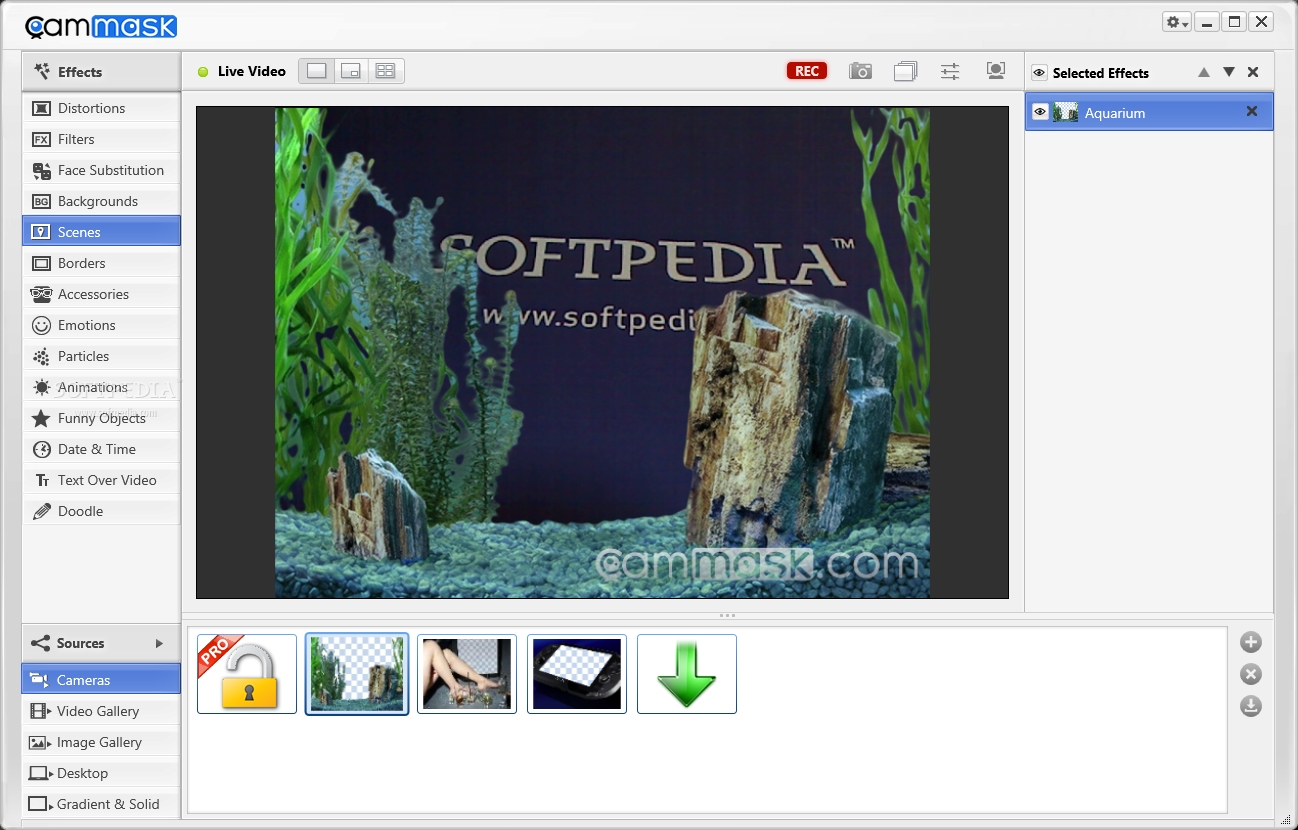Open the Filters effects category

point(101,139)
